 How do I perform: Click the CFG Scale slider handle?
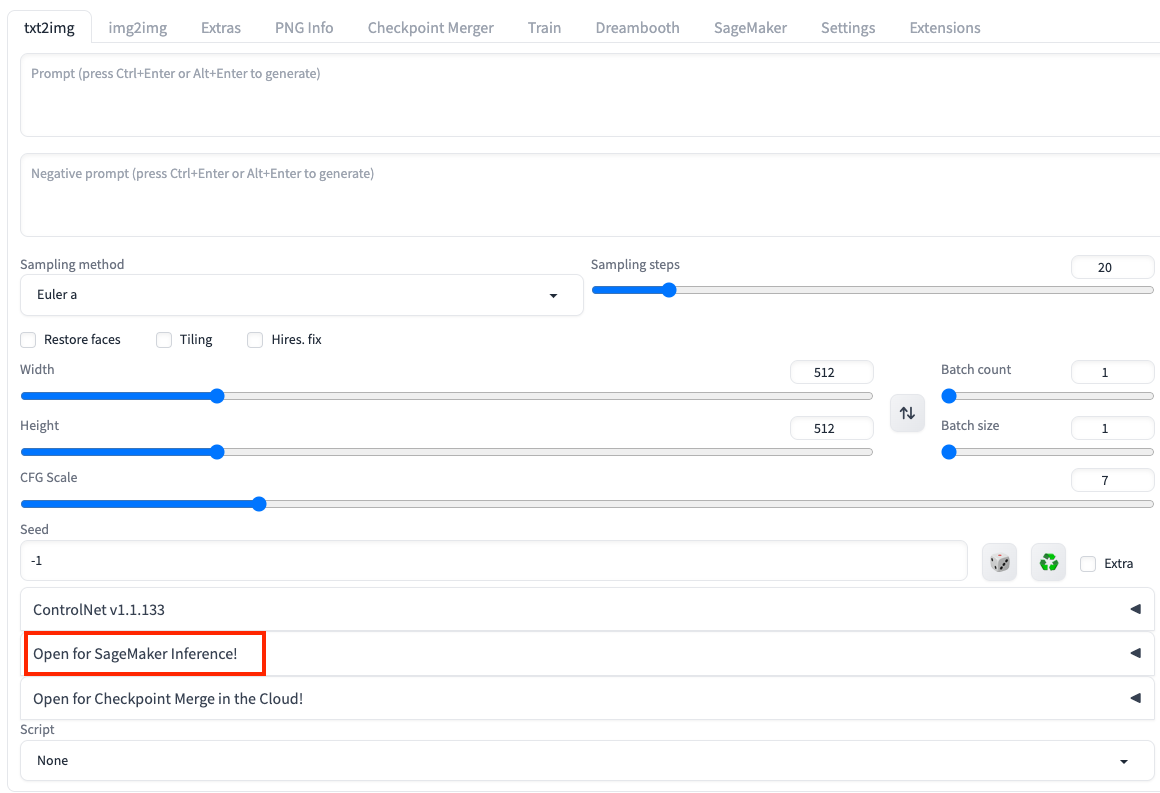259,504
